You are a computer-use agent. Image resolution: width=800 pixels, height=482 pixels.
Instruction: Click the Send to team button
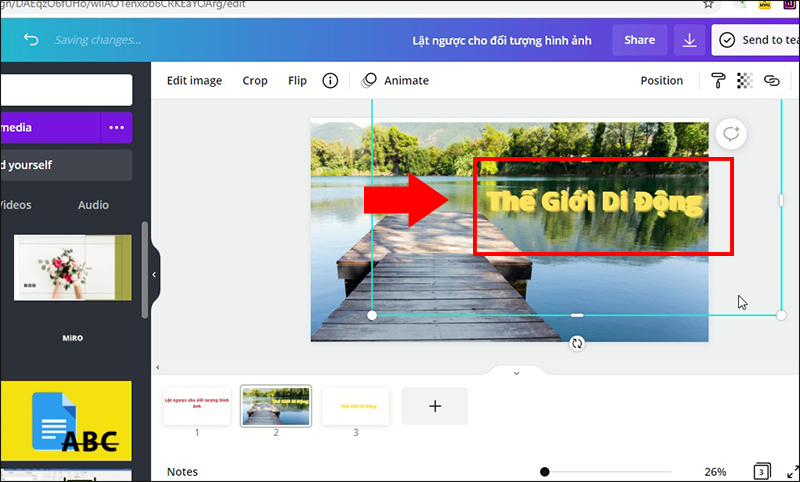pos(756,40)
